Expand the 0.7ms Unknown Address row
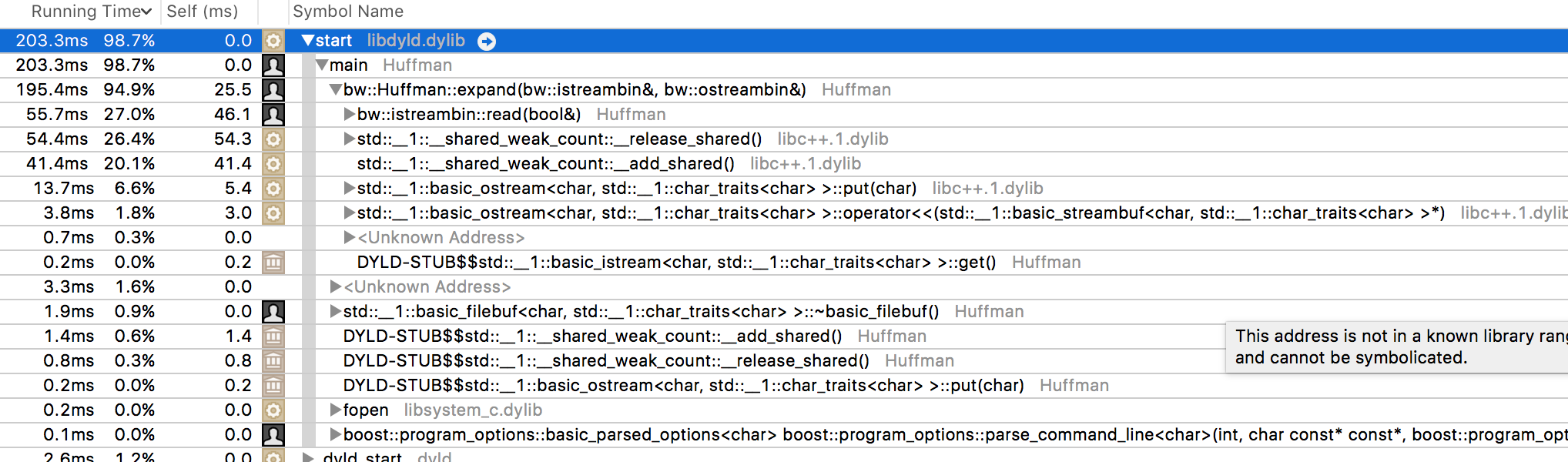 (x=349, y=237)
